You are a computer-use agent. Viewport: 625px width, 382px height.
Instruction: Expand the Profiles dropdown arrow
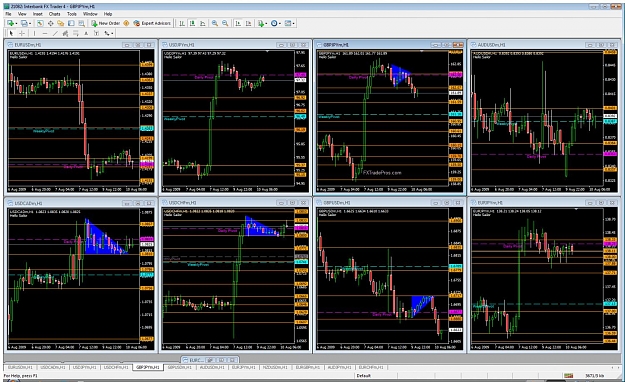point(30,24)
